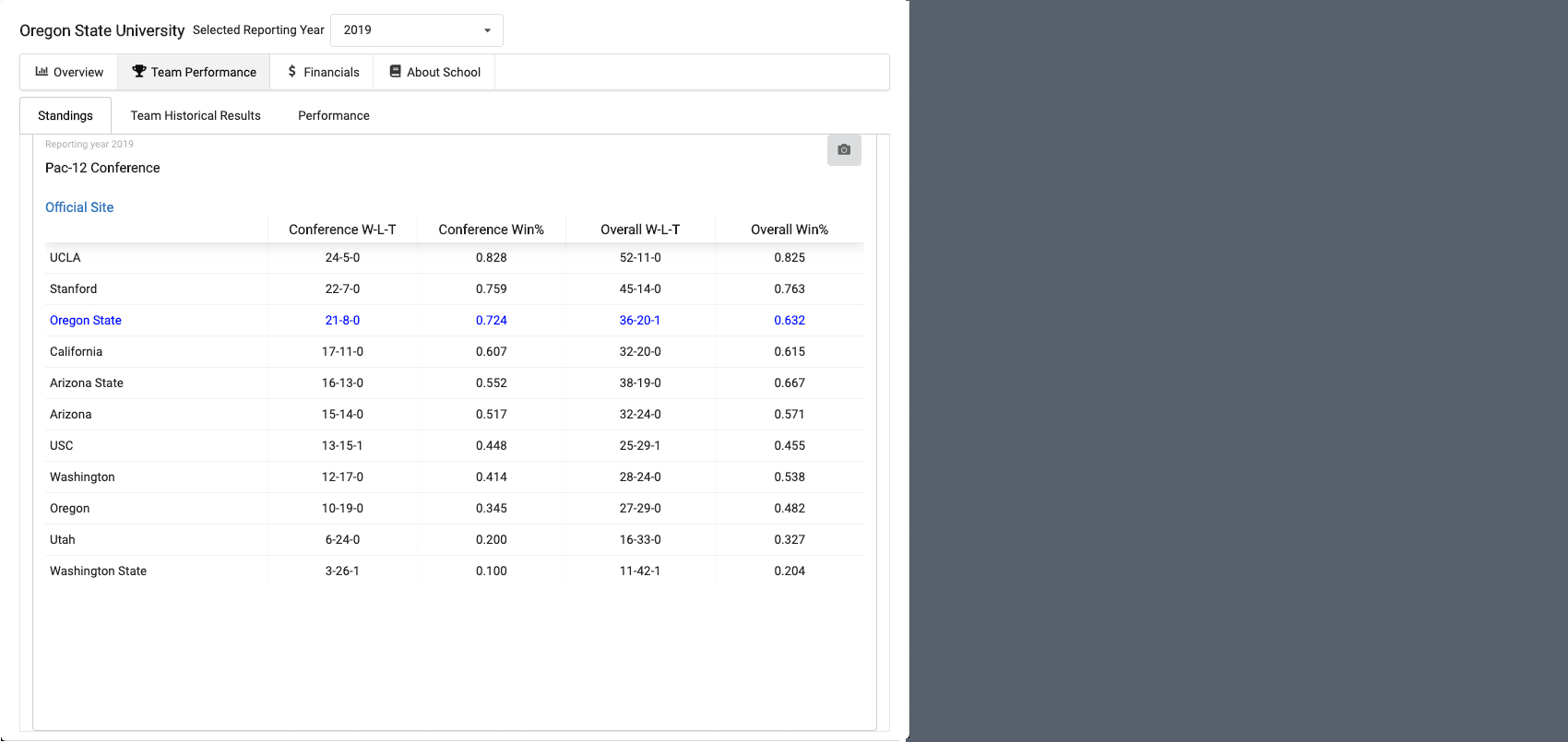Select the Stanford row name

click(74, 289)
